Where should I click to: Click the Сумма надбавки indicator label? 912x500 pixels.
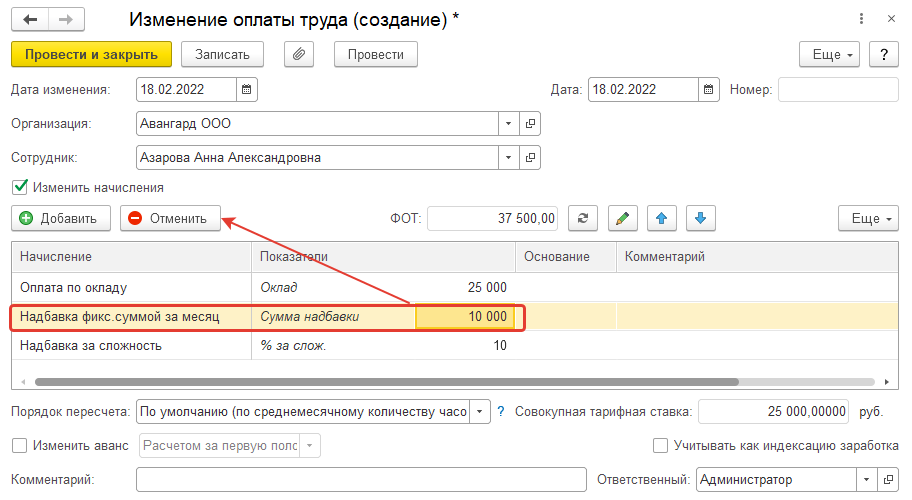click(x=309, y=316)
